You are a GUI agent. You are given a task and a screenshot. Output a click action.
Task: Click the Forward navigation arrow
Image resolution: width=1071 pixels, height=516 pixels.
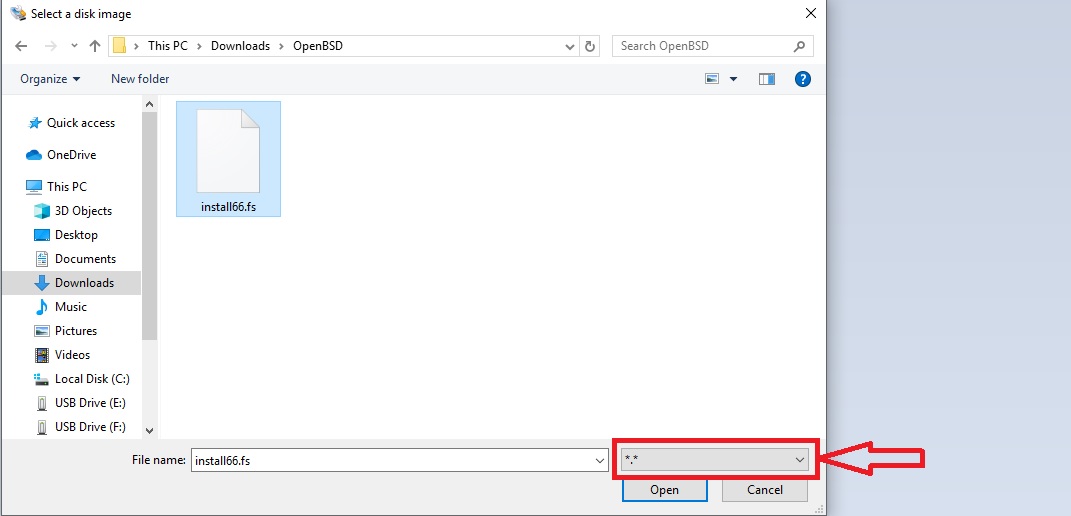[50, 46]
